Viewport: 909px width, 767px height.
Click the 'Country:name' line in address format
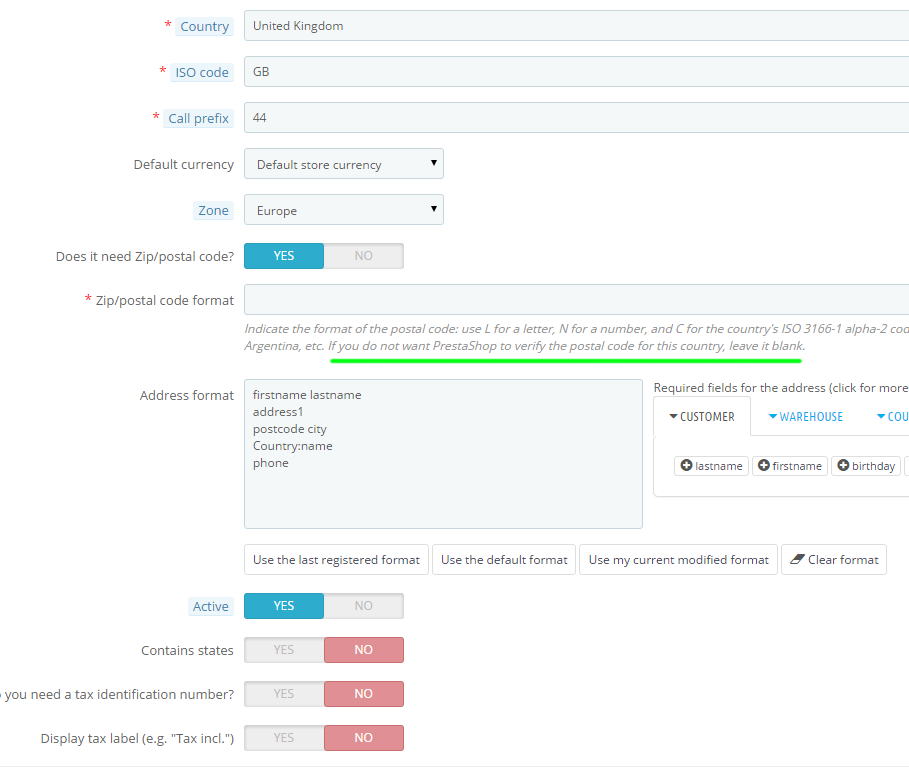[x=293, y=446]
